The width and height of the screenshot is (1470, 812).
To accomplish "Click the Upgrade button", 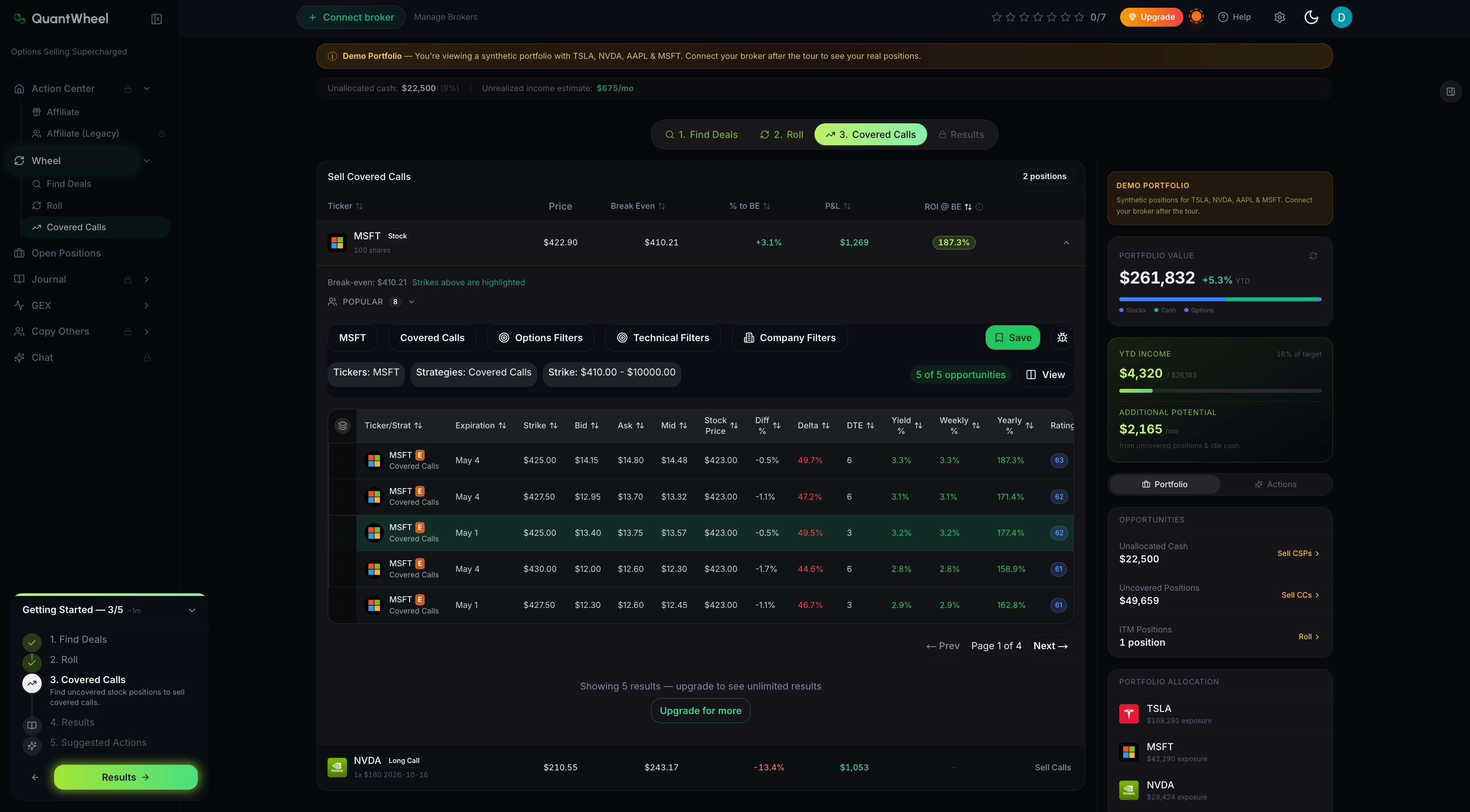I will (1151, 17).
